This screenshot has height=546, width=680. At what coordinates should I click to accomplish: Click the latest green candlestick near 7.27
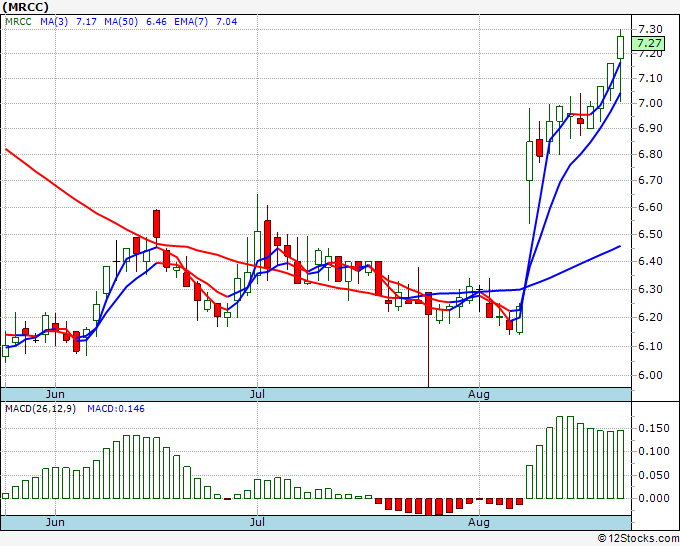(x=621, y=48)
